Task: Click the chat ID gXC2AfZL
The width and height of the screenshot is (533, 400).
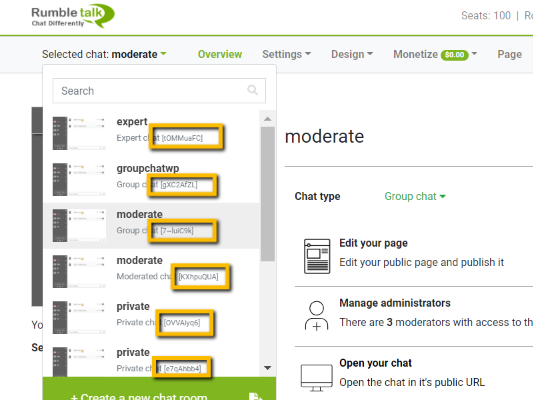Action: pos(179,185)
